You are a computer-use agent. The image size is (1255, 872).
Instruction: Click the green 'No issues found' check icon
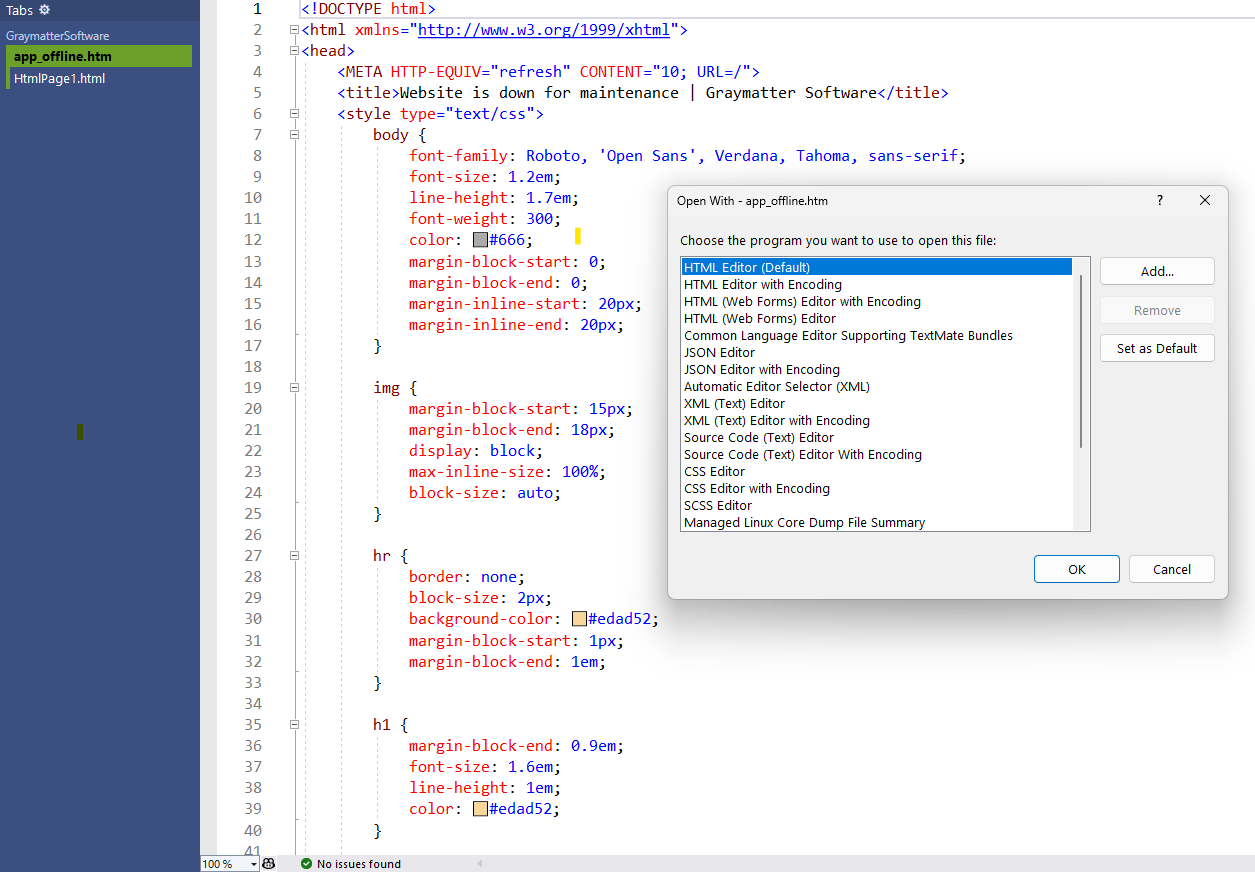coord(306,863)
